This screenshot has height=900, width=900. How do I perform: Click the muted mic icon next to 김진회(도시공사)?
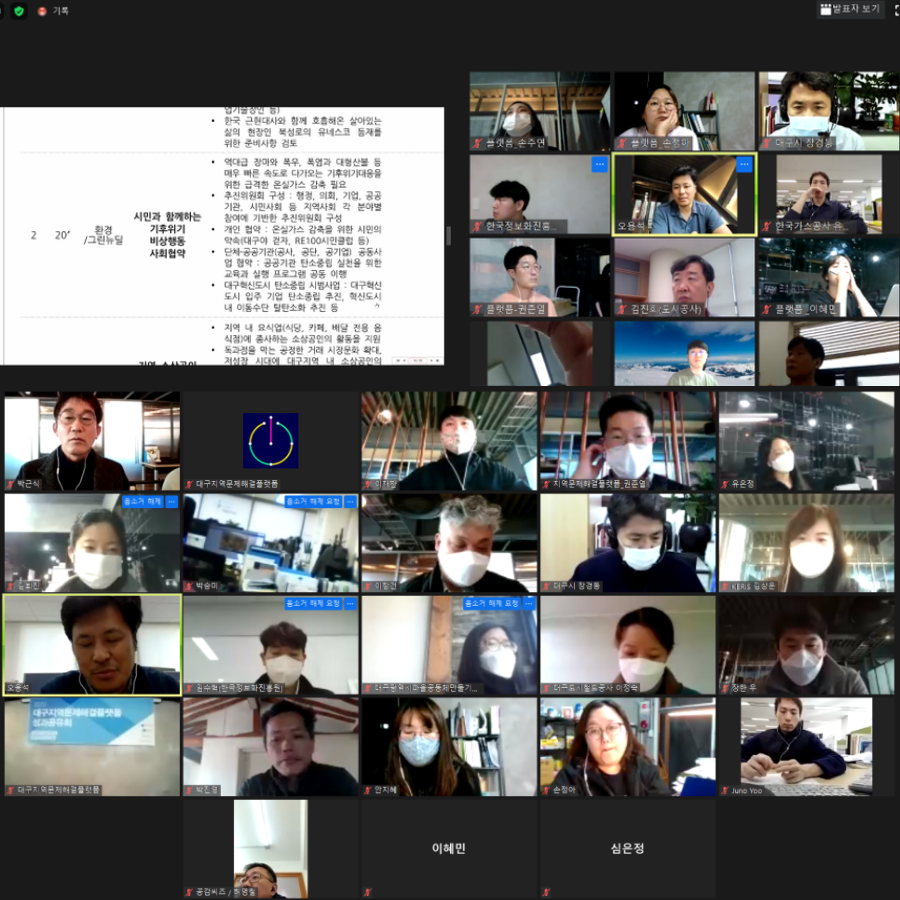[x=622, y=310]
